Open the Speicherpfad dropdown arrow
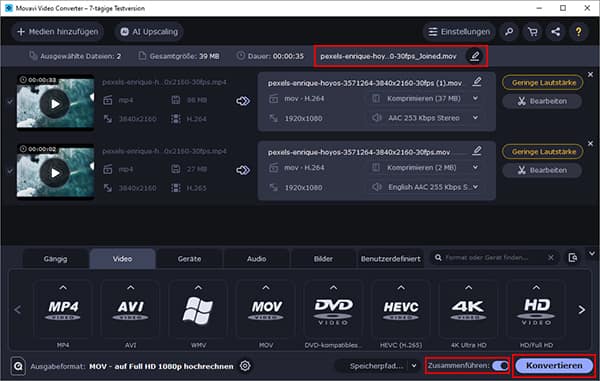 coord(414,366)
